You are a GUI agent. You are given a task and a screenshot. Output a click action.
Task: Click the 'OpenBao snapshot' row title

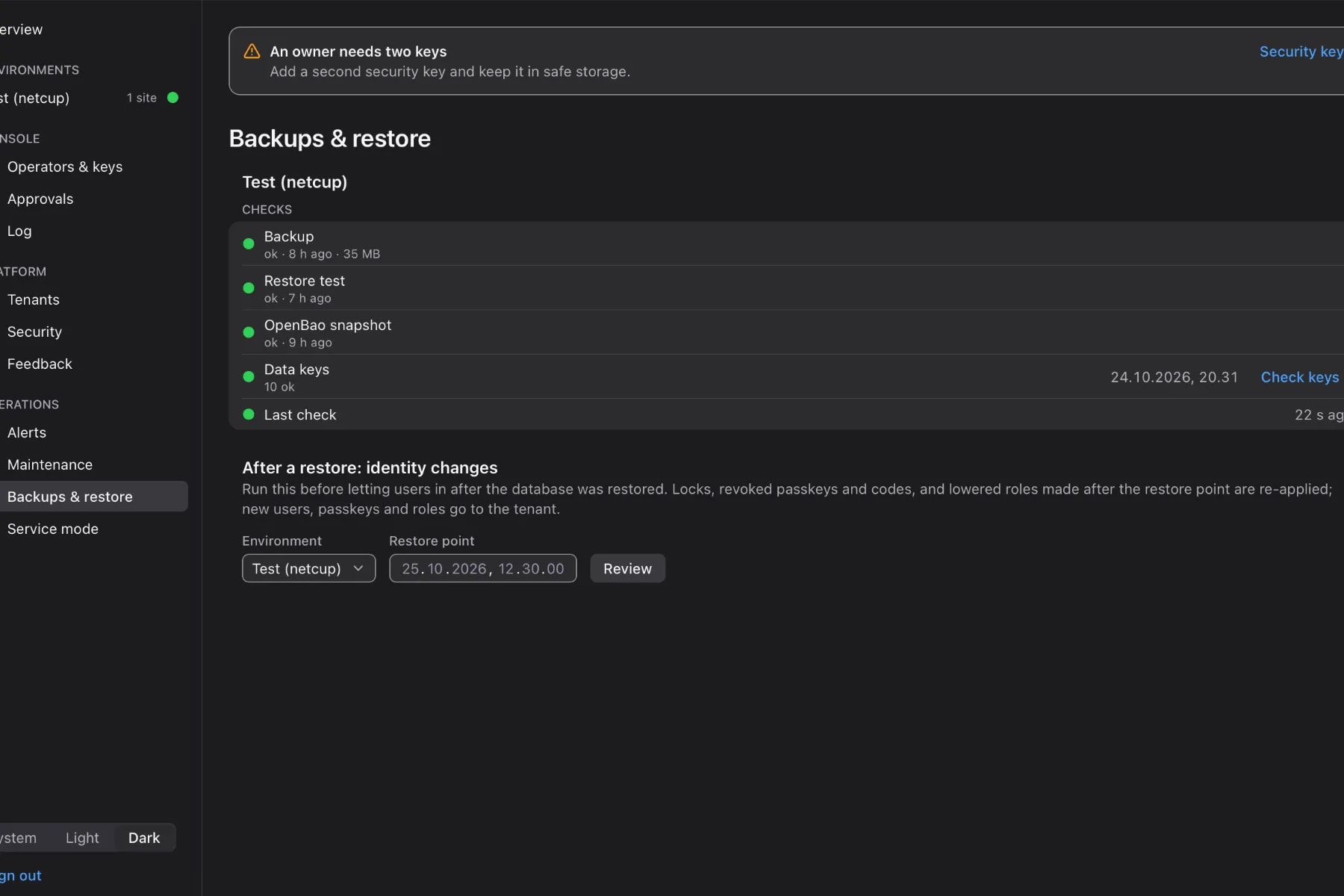(x=328, y=325)
